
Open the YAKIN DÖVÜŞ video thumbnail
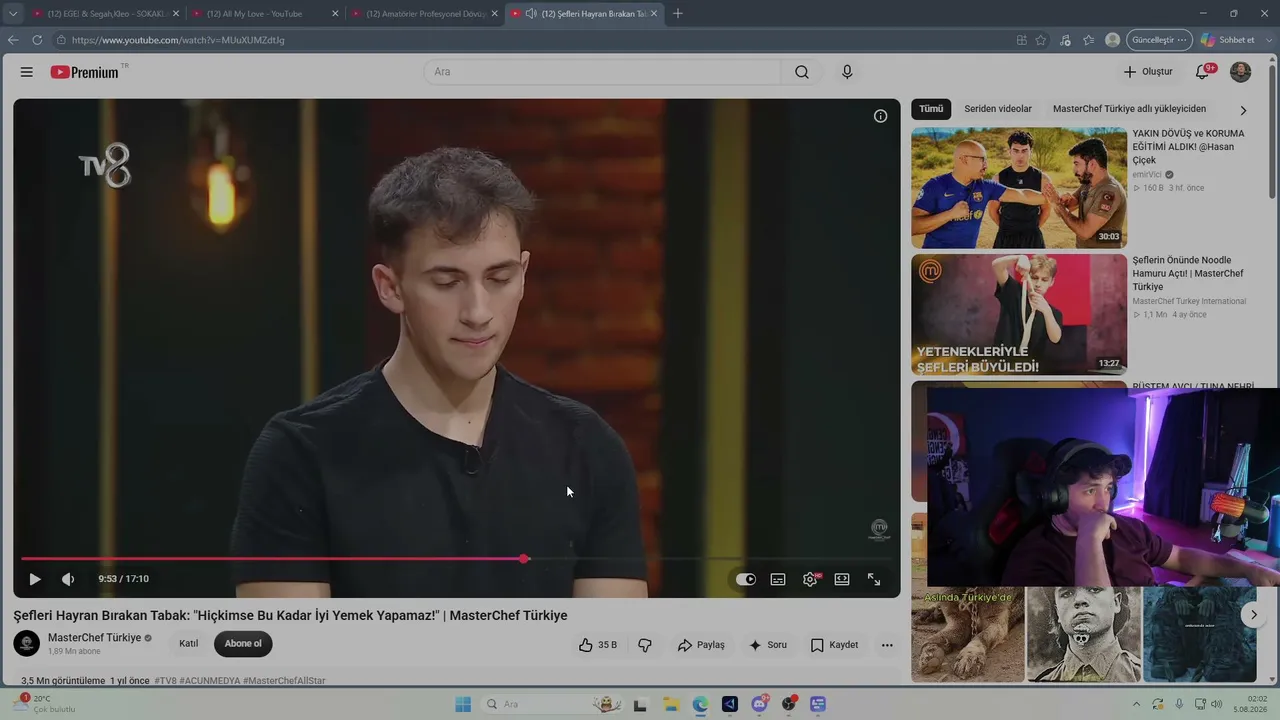(1019, 188)
